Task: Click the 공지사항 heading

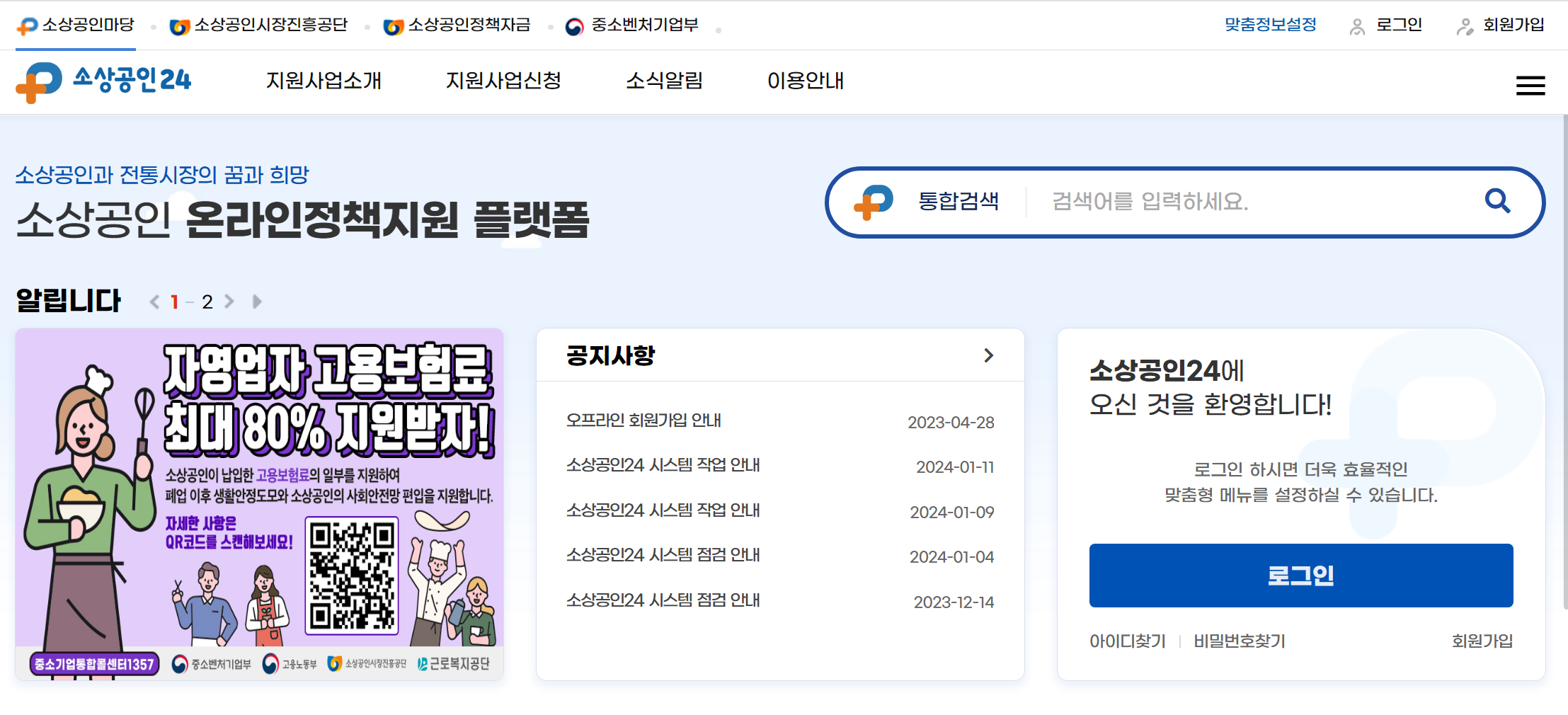Action: (x=611, y=355)
